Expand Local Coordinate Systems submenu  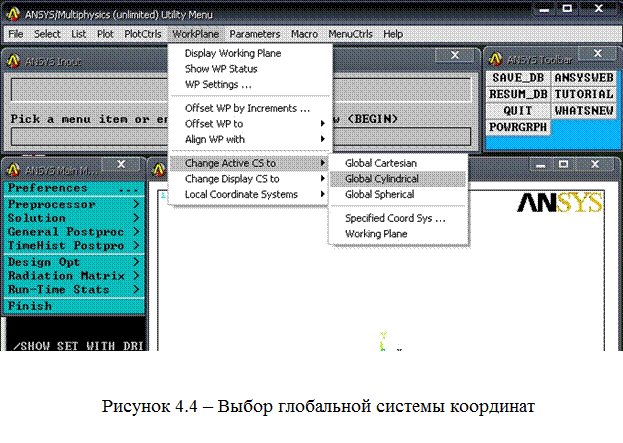pos(250,194)
